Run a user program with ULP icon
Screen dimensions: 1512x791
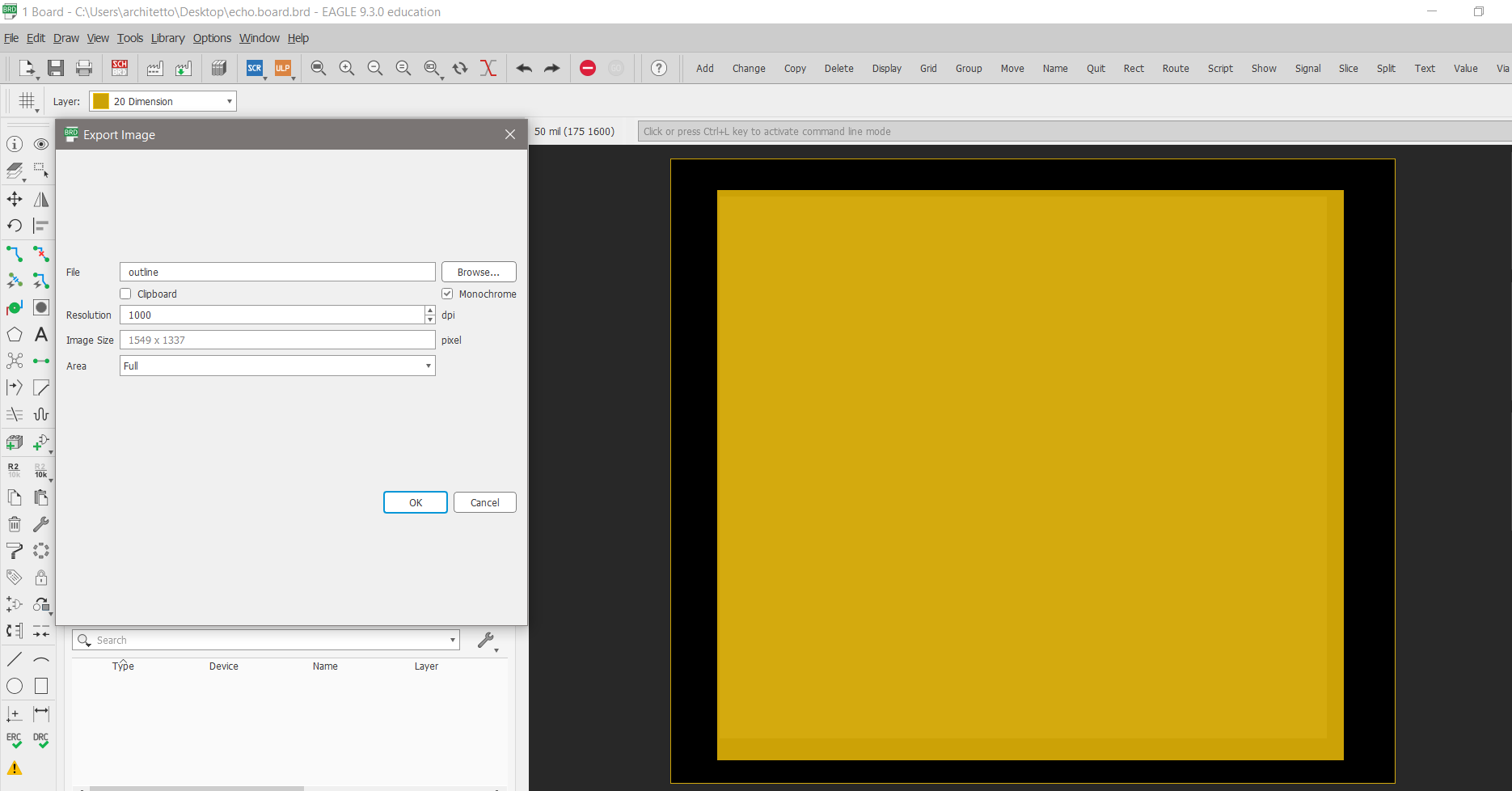282,68
